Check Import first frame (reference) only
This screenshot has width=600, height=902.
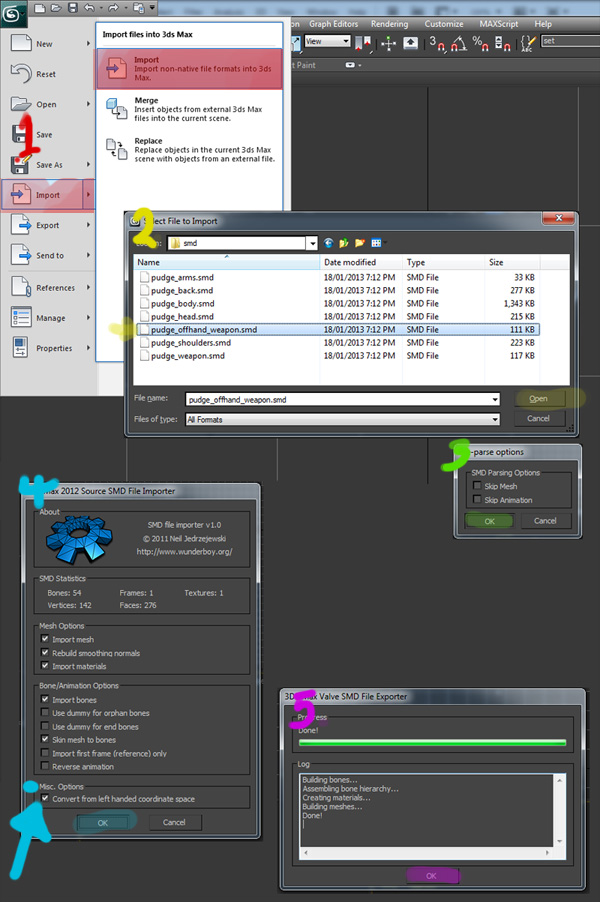(45, 753)
